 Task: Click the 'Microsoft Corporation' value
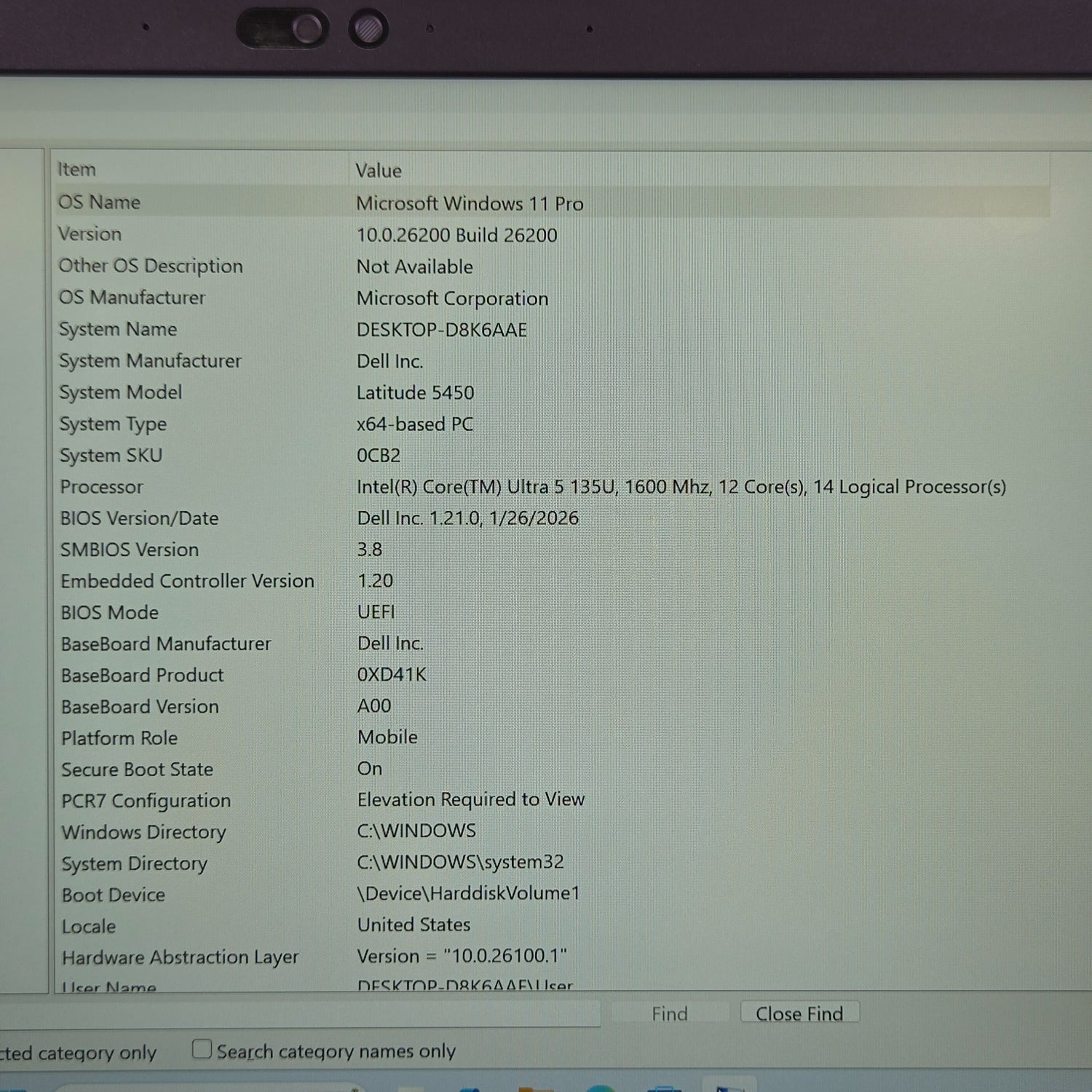pos(452,298)
